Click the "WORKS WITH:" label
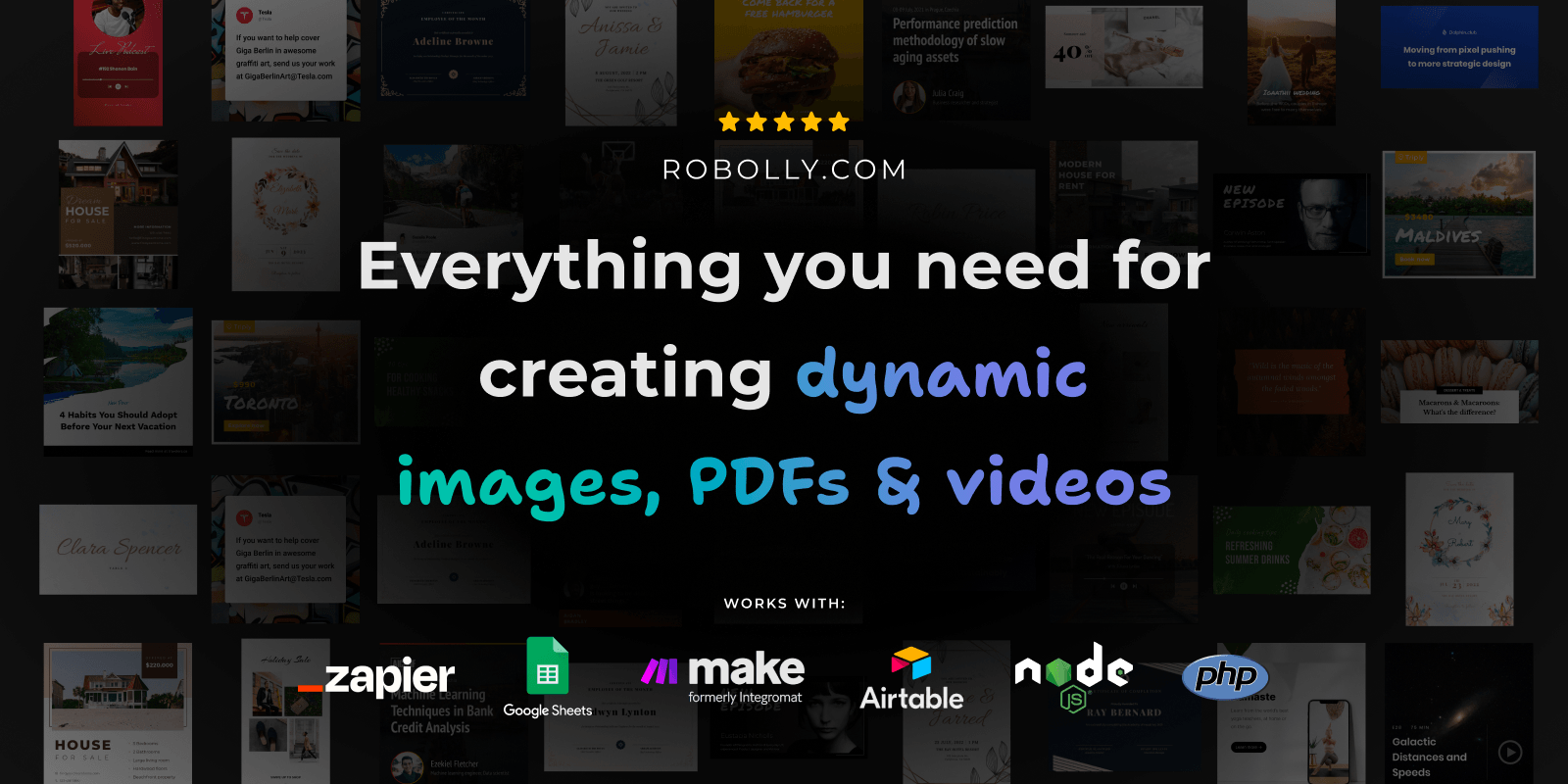This screenshot has width=1568, height=784. (784, 604)
